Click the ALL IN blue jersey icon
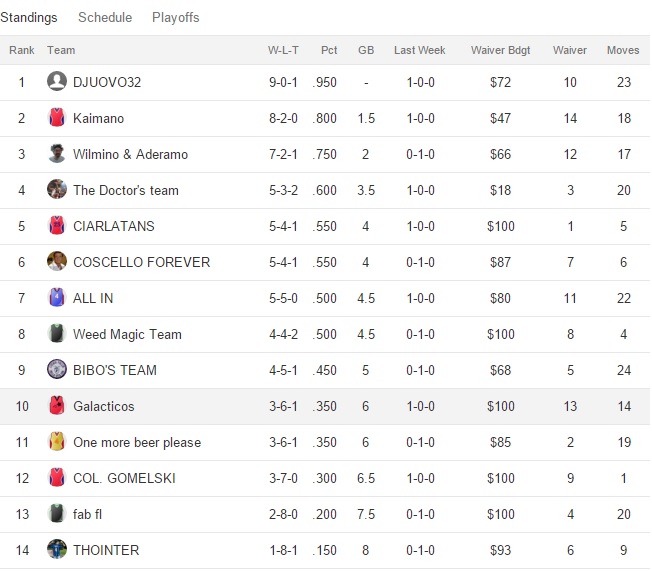Image resolution: width=652 pixels, height=571 pixels. pyautogui.click(x=57, y=298)
